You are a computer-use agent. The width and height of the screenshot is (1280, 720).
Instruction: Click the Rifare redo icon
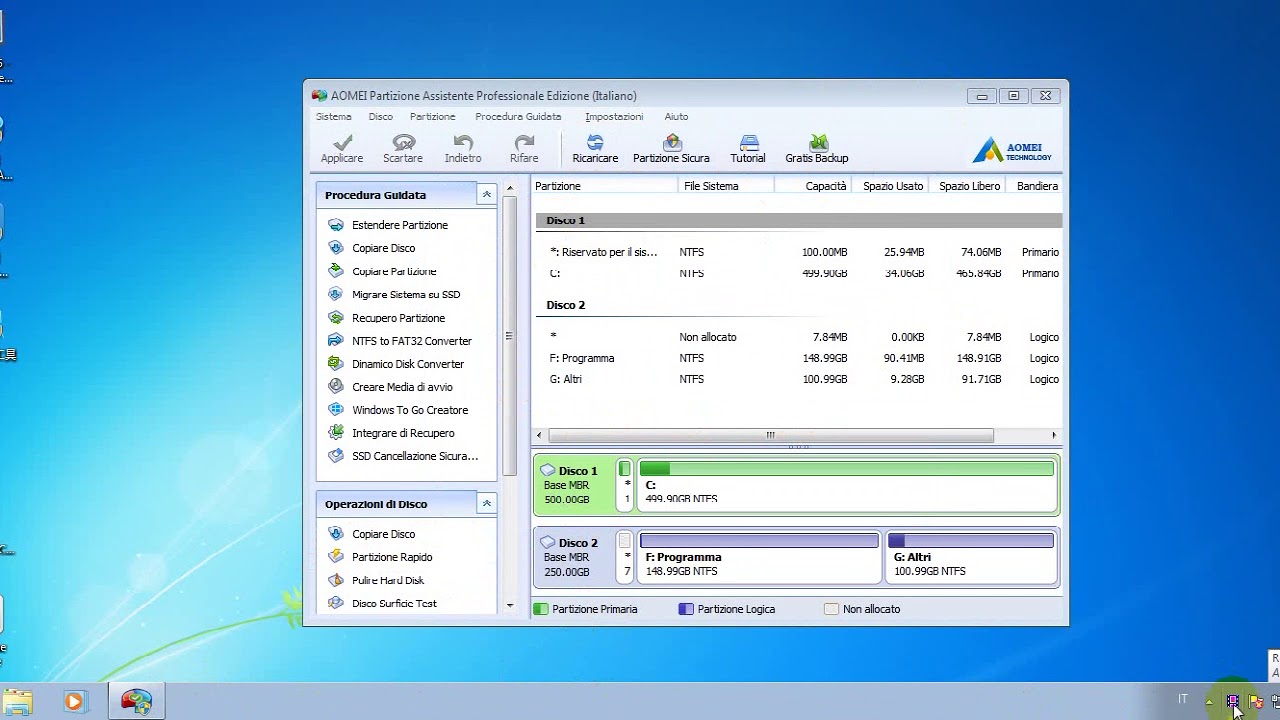tap(524, 149)
